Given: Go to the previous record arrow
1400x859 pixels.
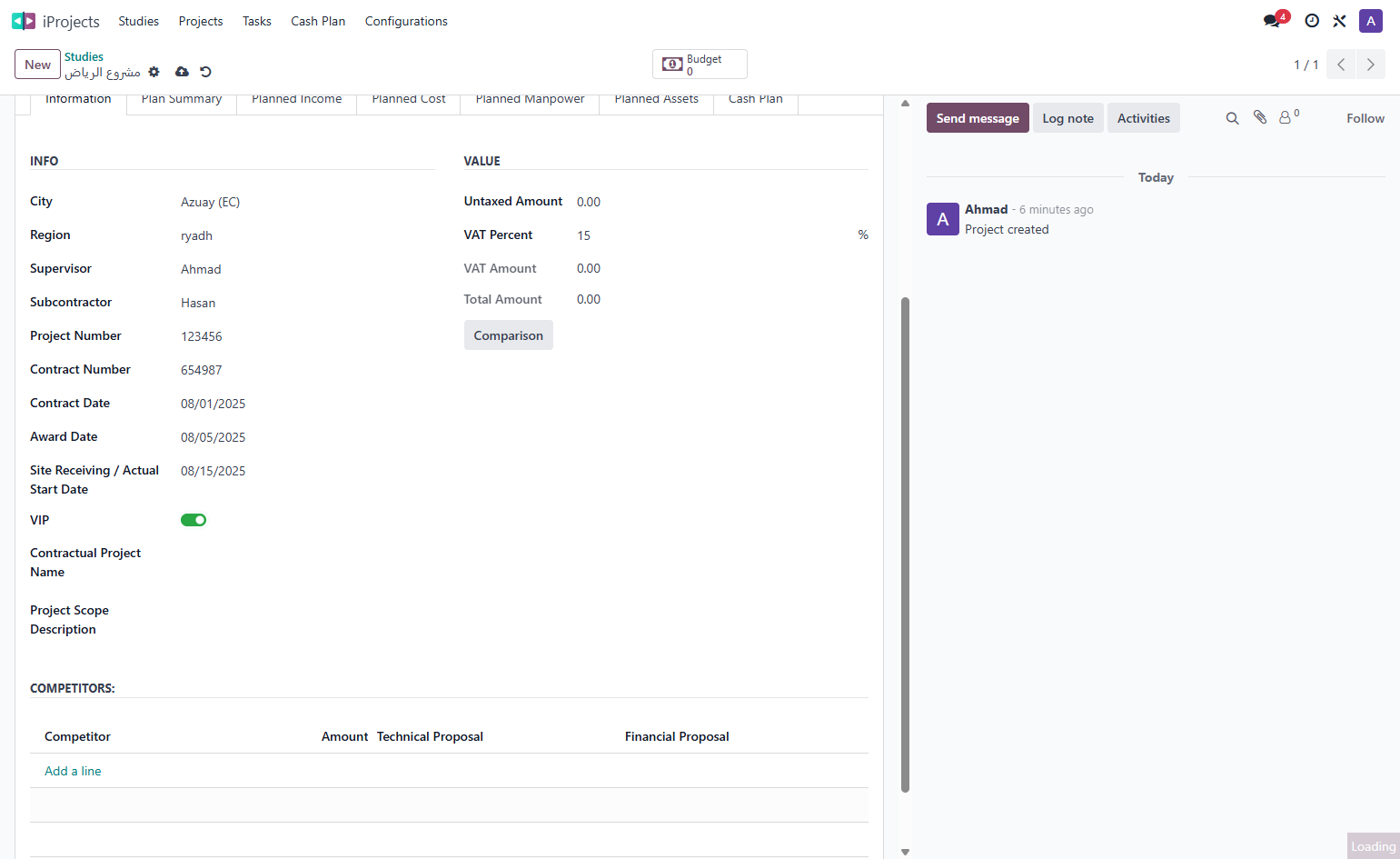Looking at the screenshot, I should point(1341,65).
